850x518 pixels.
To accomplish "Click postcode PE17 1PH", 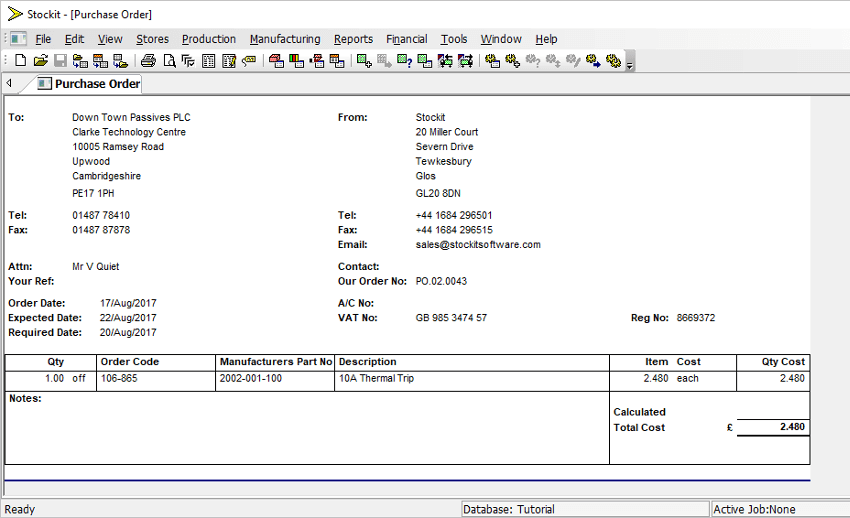I will point(93,193).
